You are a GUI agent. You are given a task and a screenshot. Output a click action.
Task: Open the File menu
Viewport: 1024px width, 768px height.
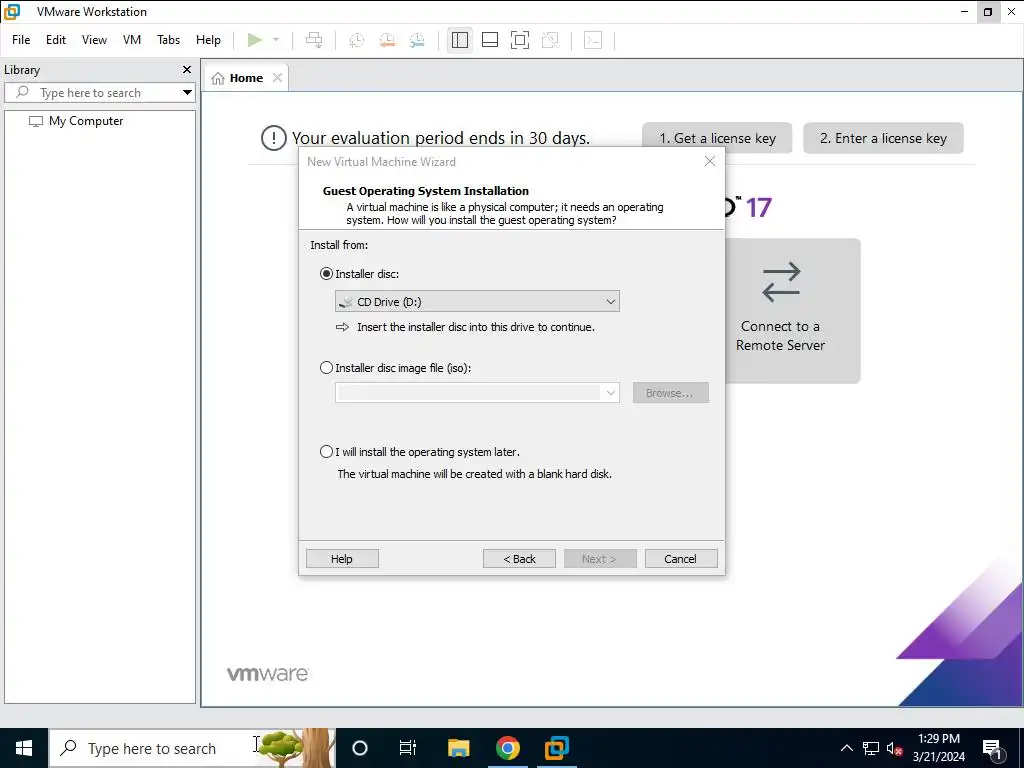pyautogui.click(x=21, y=40)
